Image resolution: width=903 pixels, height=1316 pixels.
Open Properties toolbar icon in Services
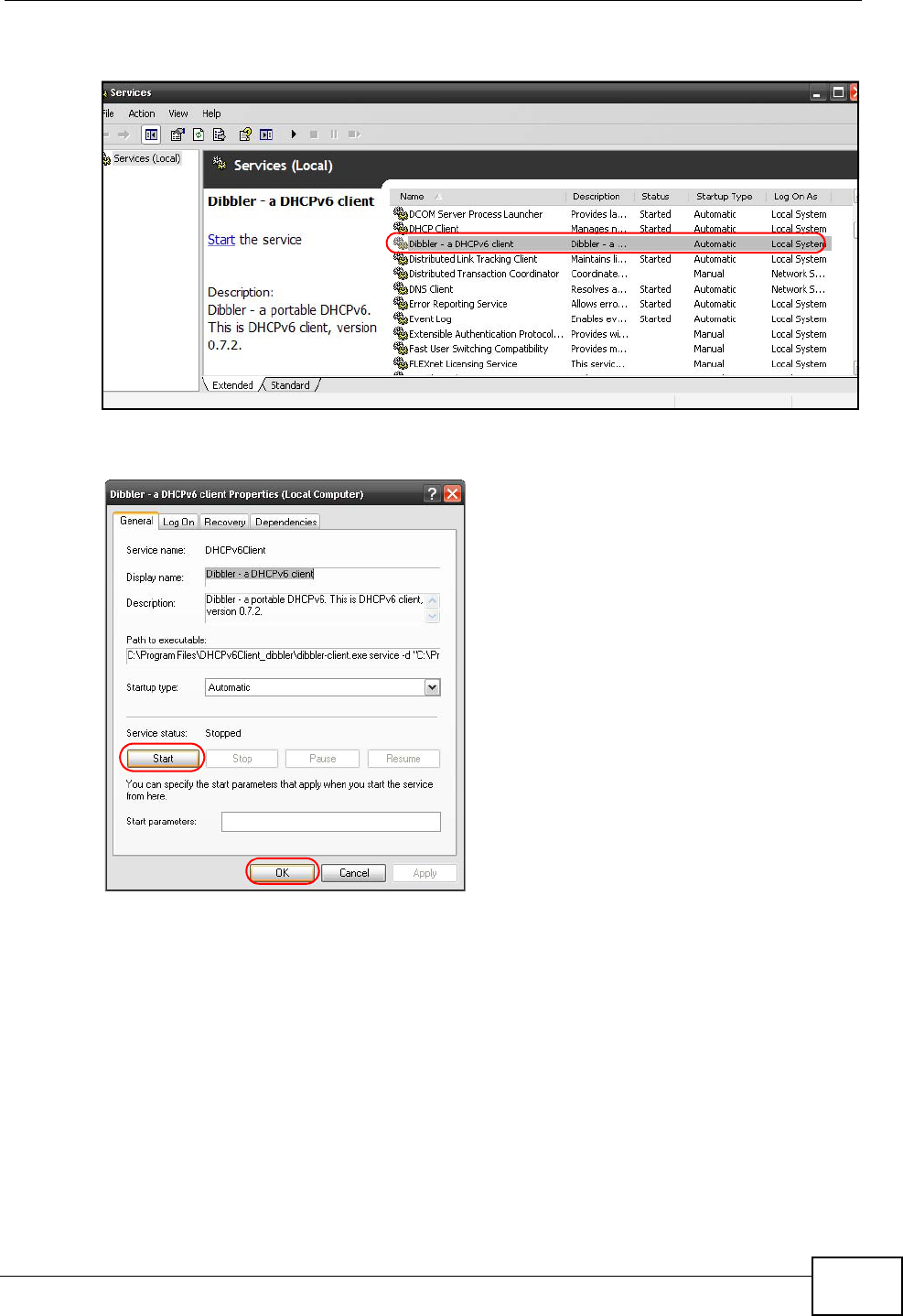pyautogui.click(x=177, y=135)
